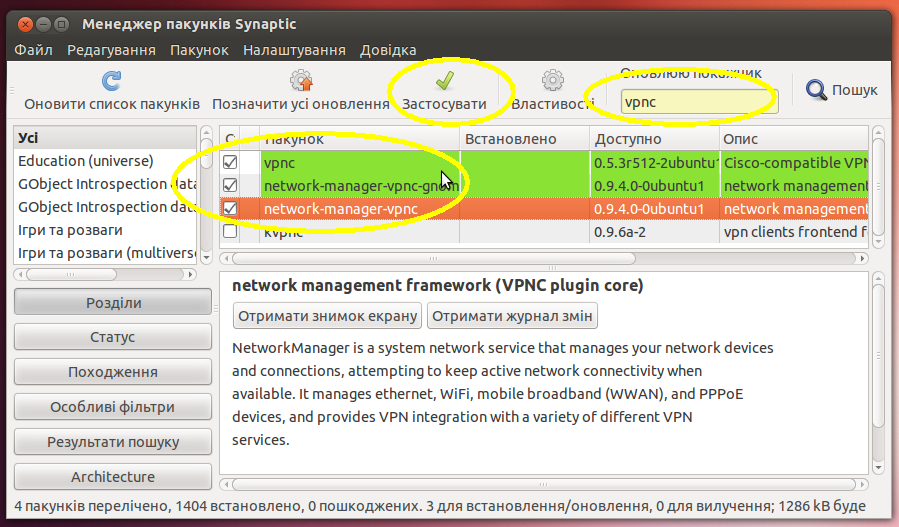The height and width of the screenshot is (527, 899).
Task: Open the Довідка menu
Action: click(x=388, y=50)
